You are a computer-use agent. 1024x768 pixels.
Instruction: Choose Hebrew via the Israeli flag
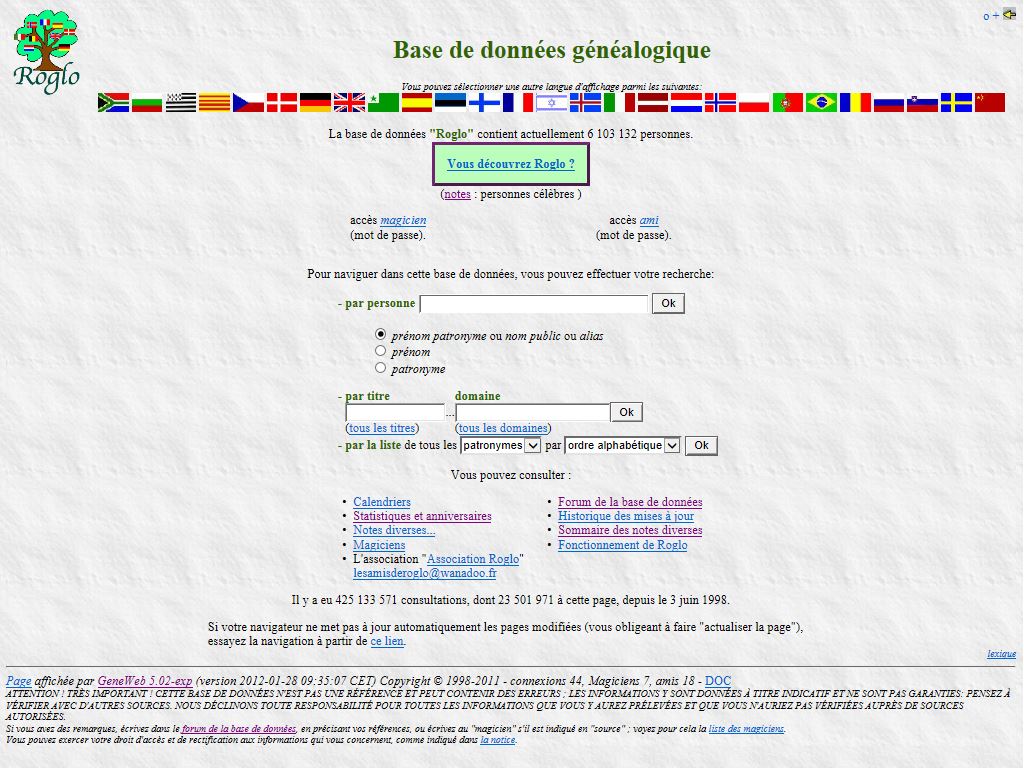(552, 103)
